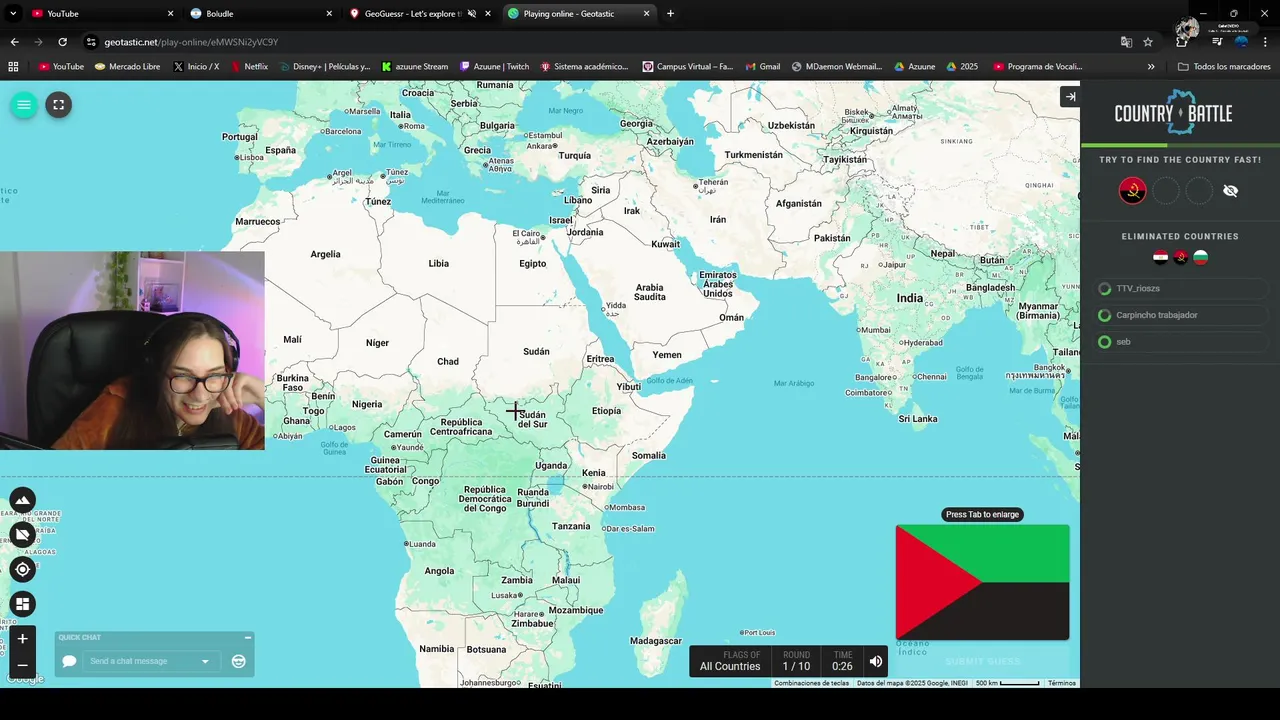Select player seb in list
1280x720 pixels.
click(x=1181, y=342)
